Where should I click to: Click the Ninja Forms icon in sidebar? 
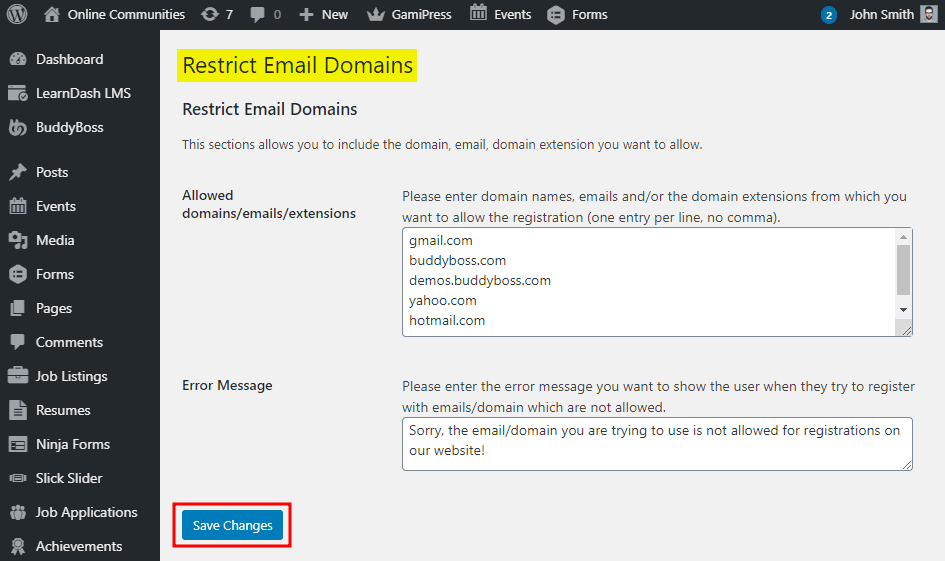coord(18,444)
